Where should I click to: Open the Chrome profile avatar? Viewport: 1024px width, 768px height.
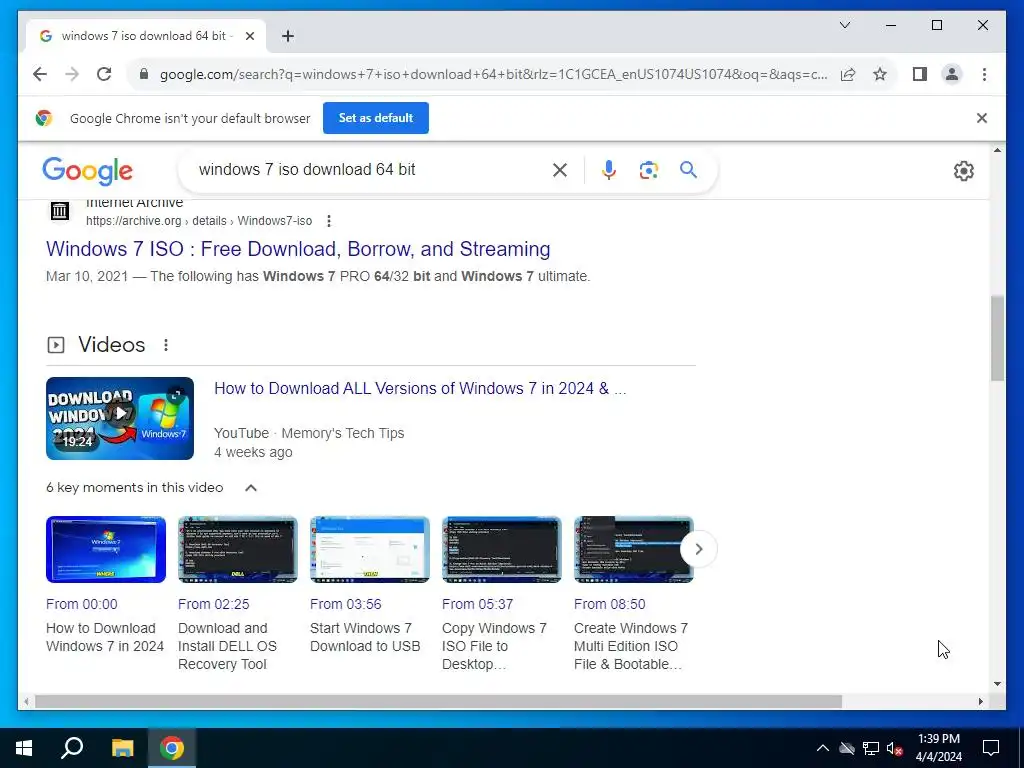(952, 74)
